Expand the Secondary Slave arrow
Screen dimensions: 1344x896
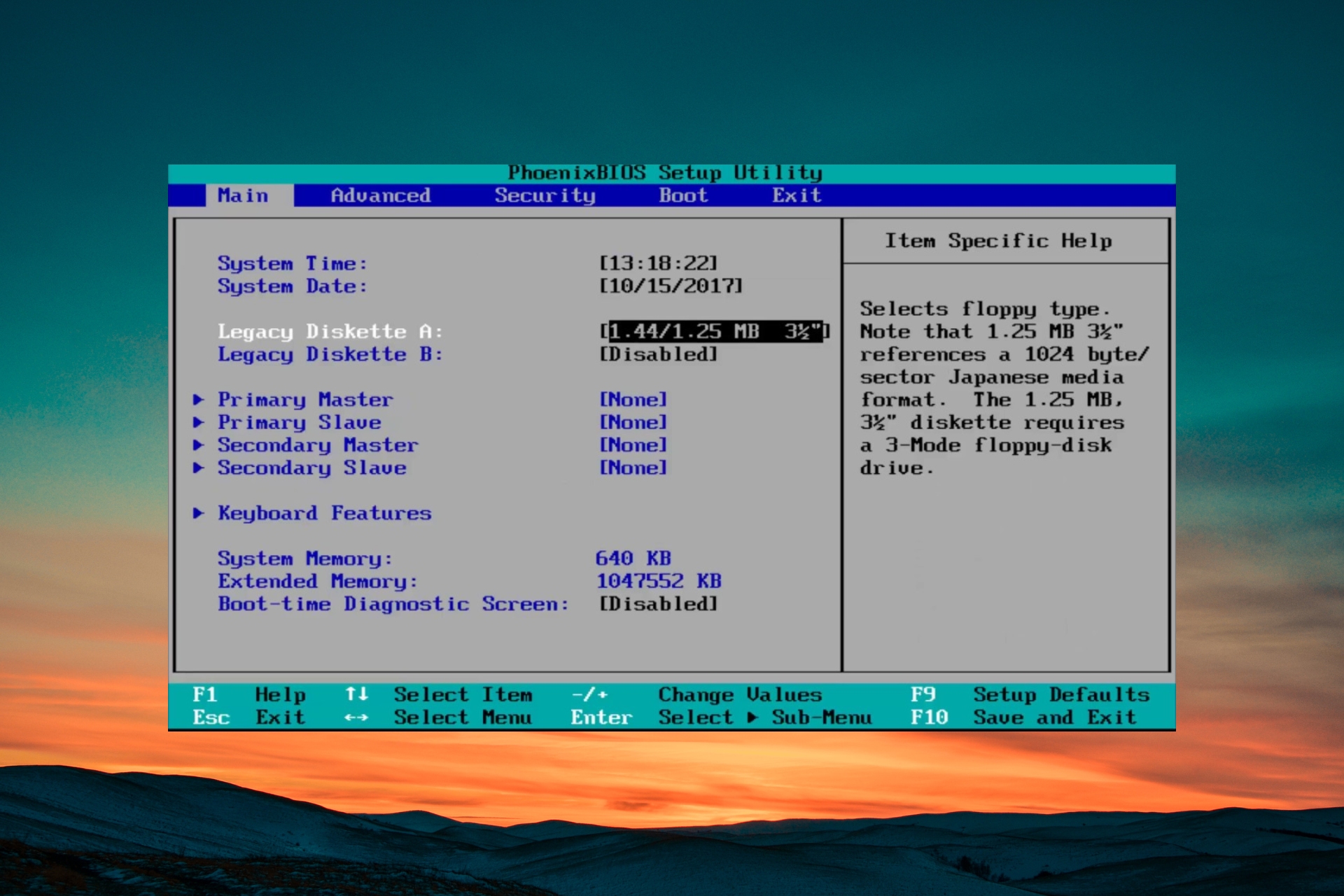tap(198, 468)
